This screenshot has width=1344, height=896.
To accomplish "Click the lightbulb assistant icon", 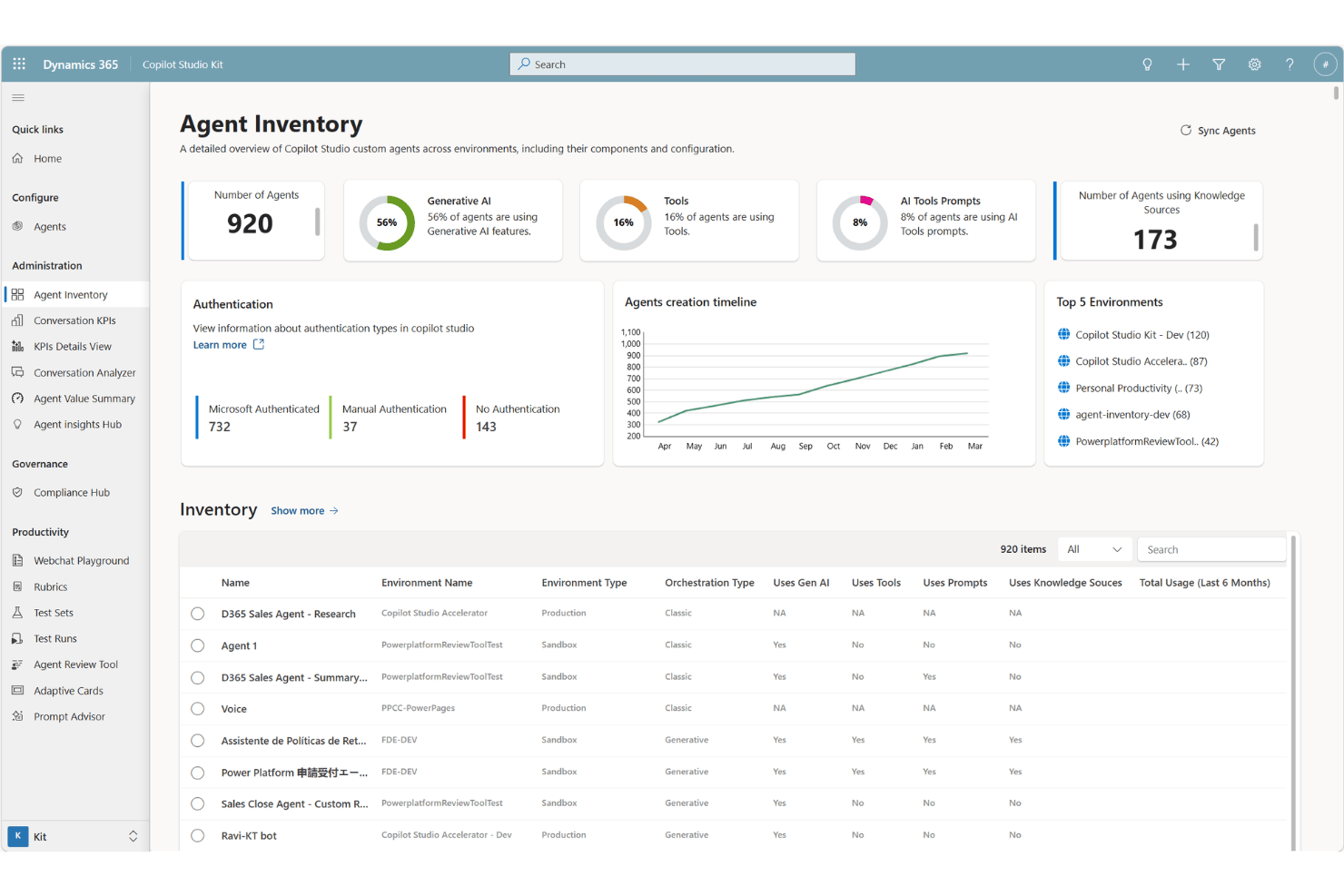I will 1147,64.
